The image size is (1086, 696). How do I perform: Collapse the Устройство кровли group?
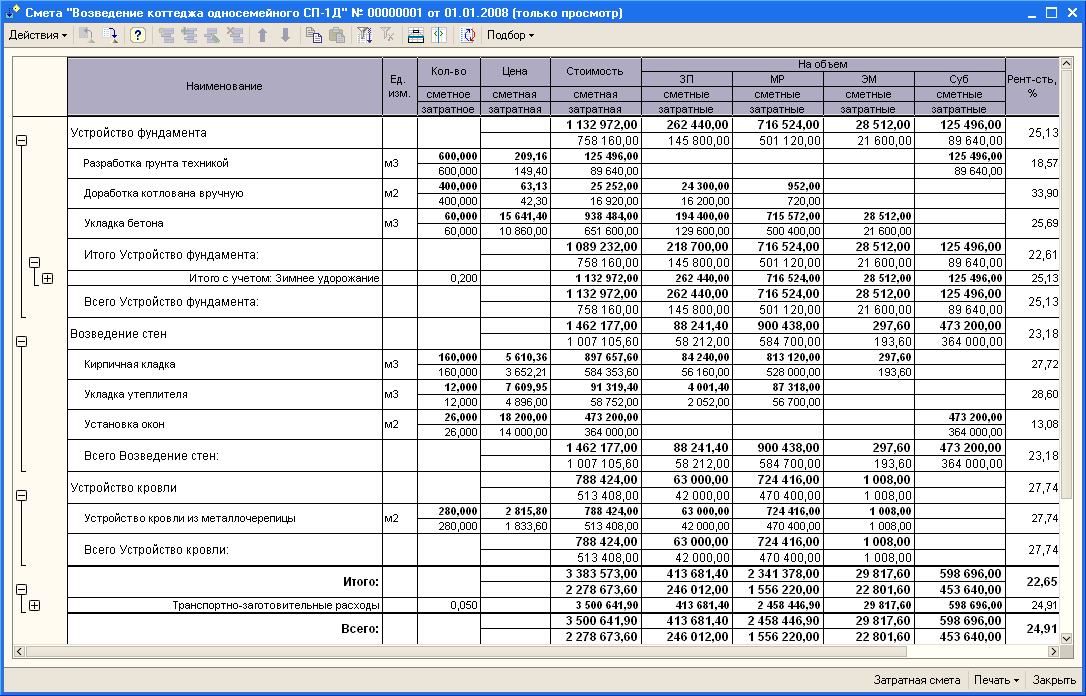(21, 496)
